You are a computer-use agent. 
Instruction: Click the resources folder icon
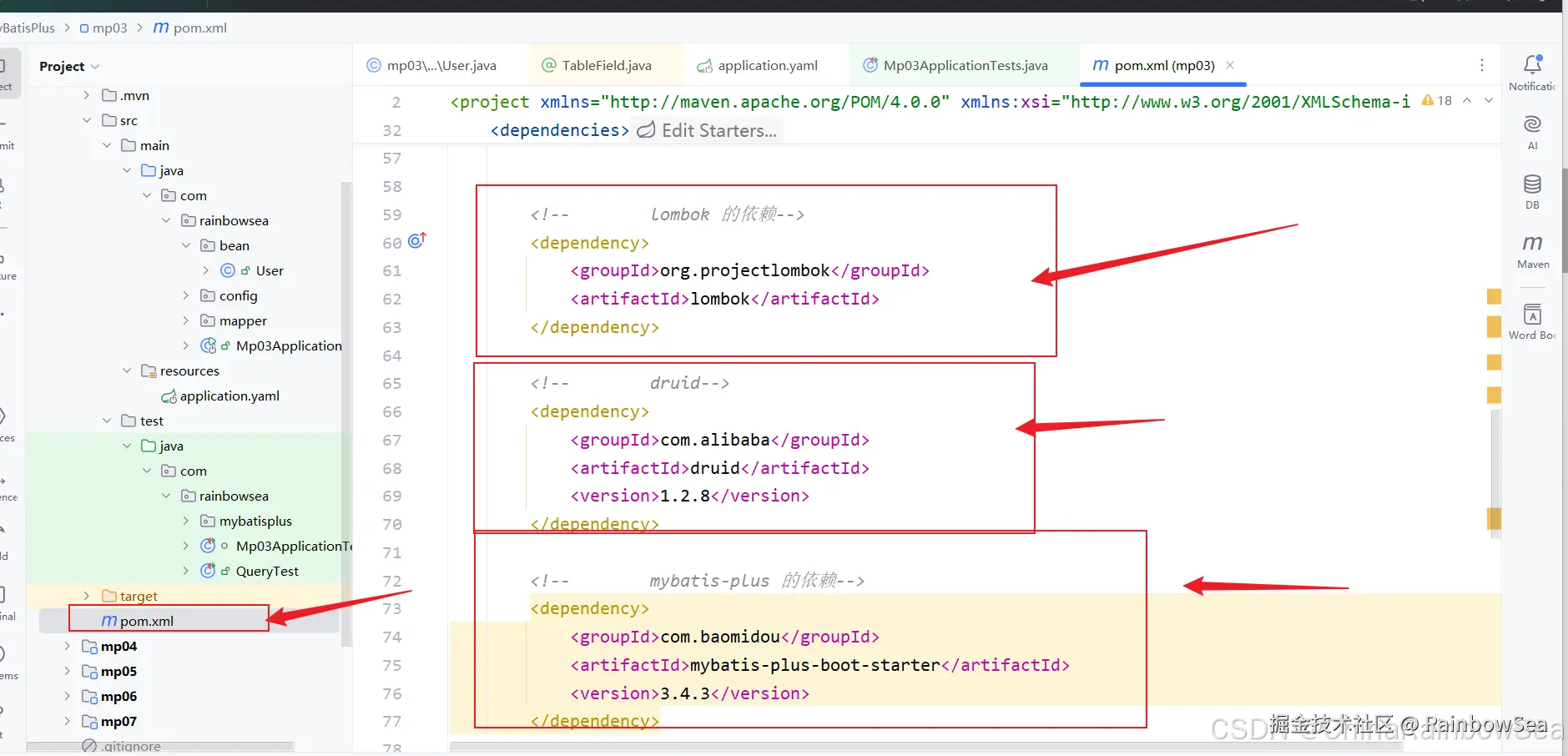(149, 370)
